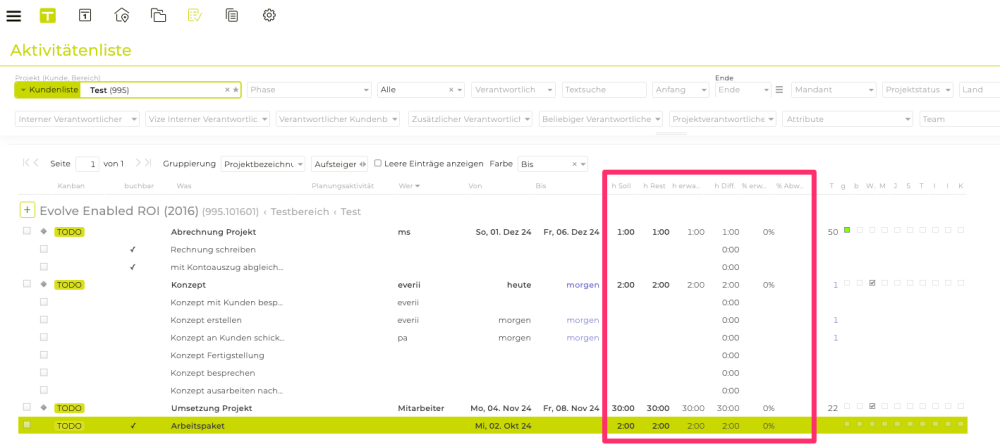Select Konzept erstellen row checkbox
Viewport: 1000px width, 447px height.
(44, 319)
